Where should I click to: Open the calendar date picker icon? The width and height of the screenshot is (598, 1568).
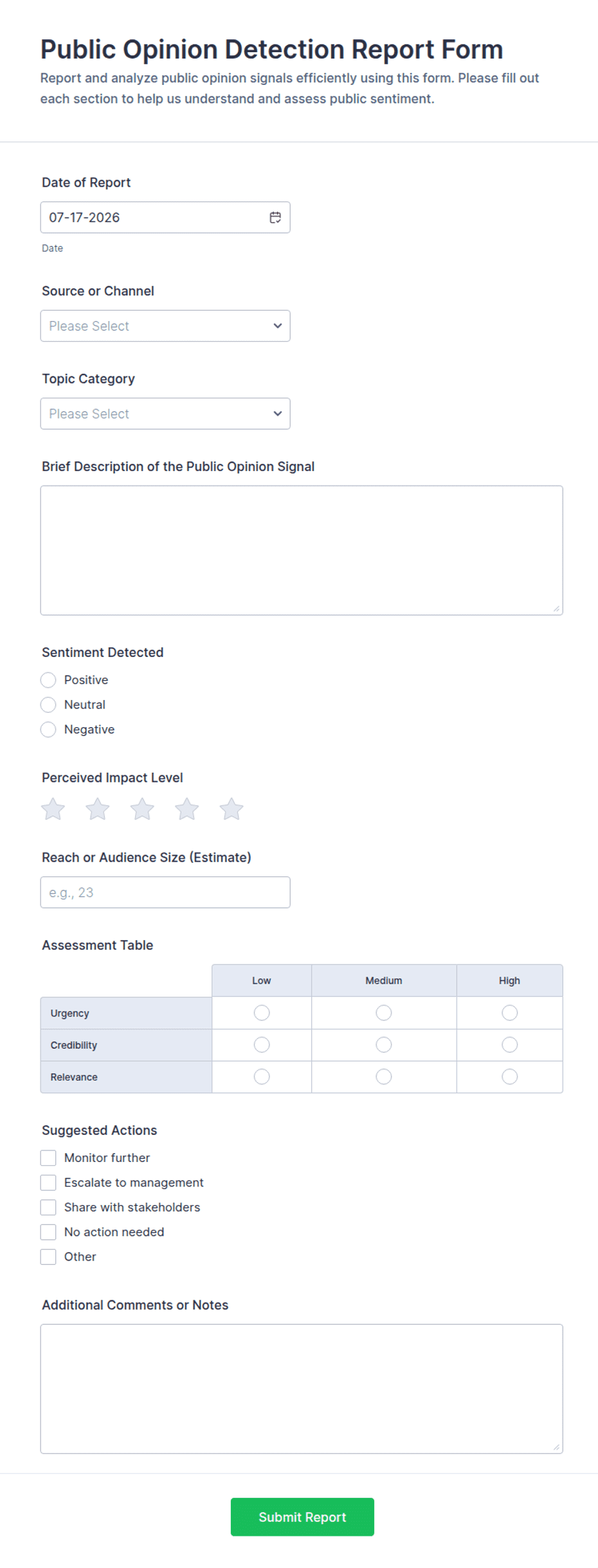tap(275, 217)
